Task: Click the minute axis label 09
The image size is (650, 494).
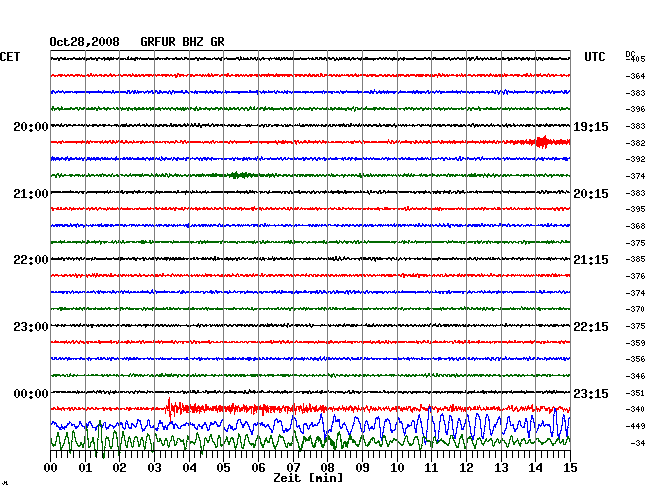Action: [362, 468]
